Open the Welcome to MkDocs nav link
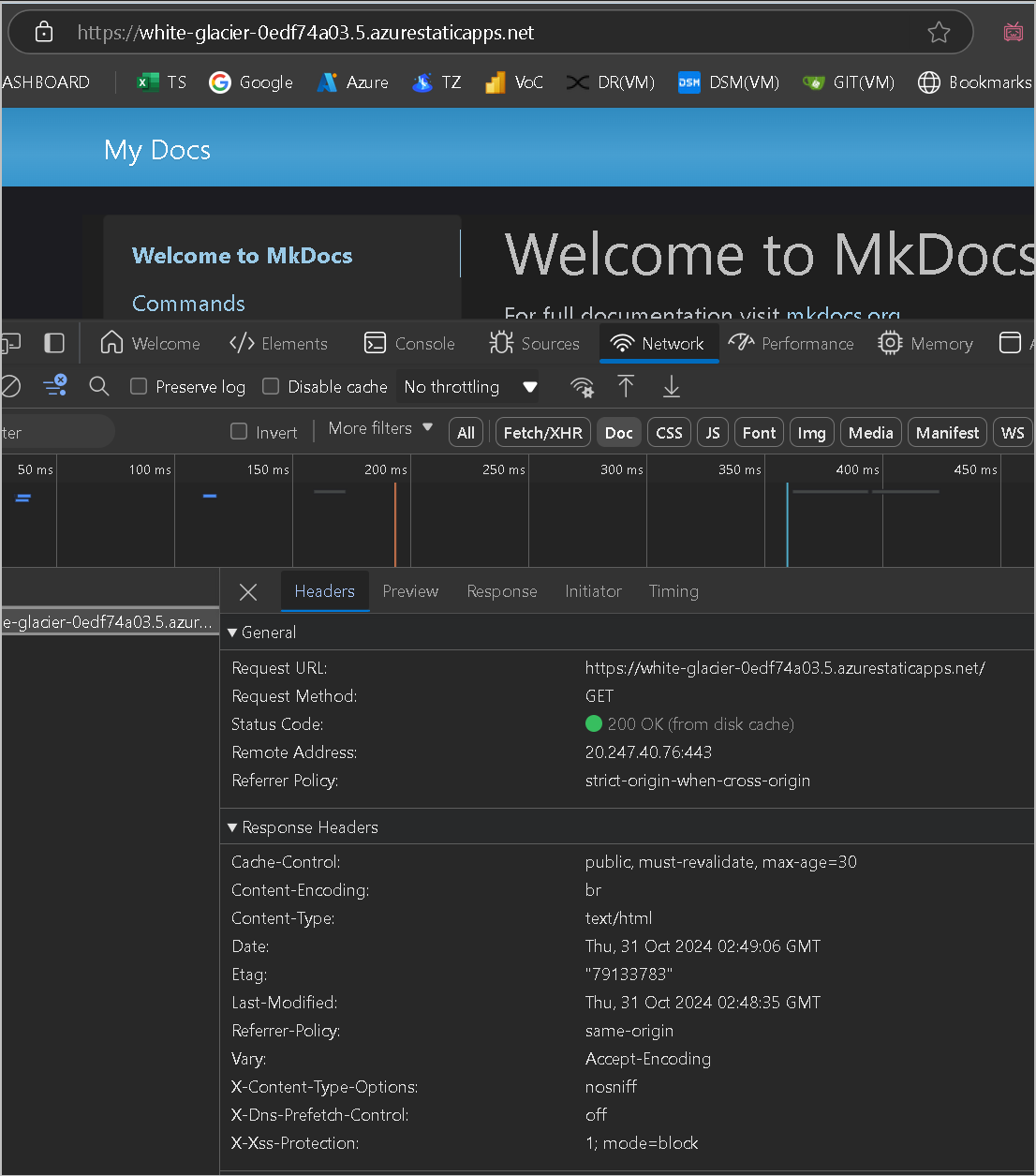Image resolution: width=1036 pixels, height=1176 pixels. [243, 256]
